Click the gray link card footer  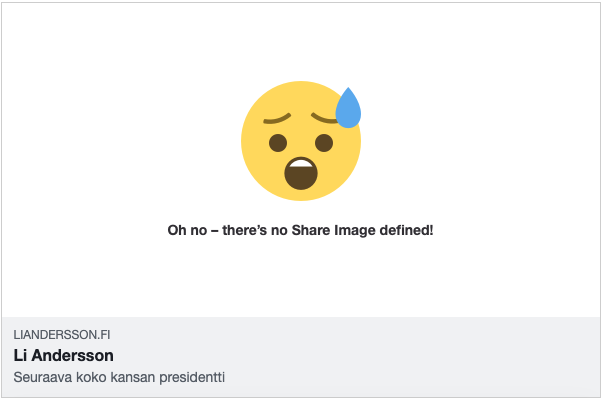click(x=301, y=357)
